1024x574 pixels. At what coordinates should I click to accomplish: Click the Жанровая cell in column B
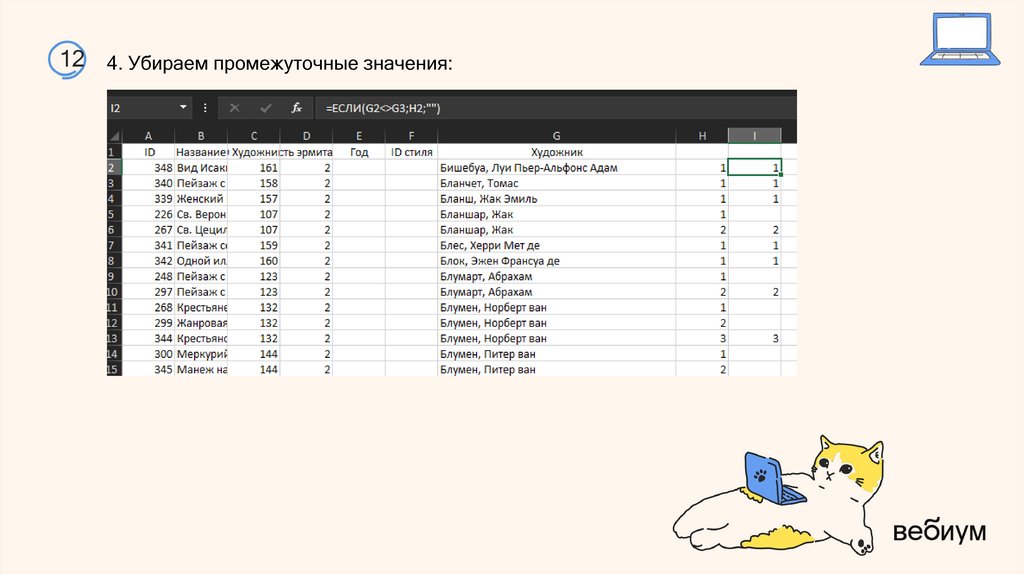[201, 323]
